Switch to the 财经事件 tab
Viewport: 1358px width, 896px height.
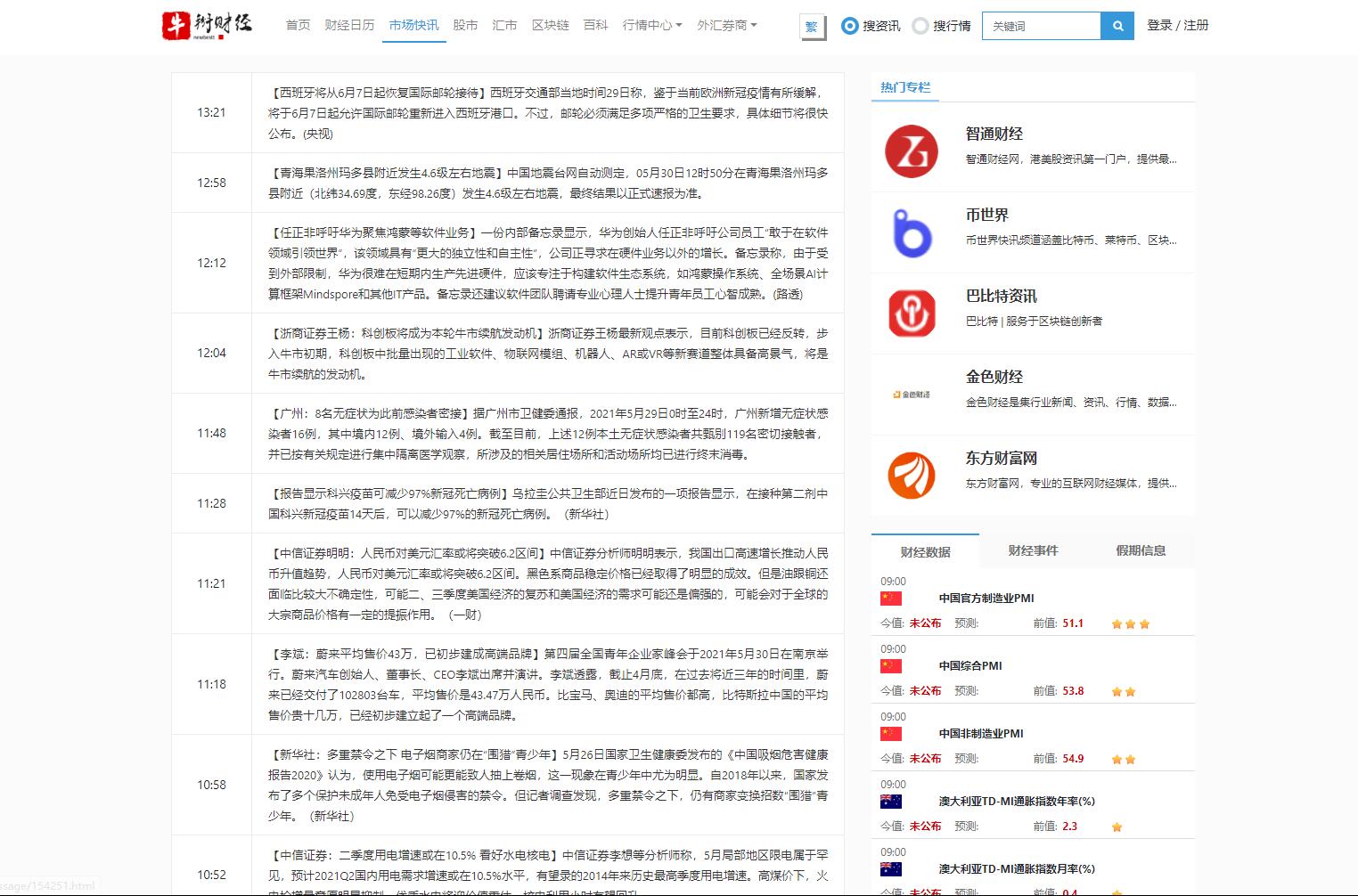[1033, 550]
